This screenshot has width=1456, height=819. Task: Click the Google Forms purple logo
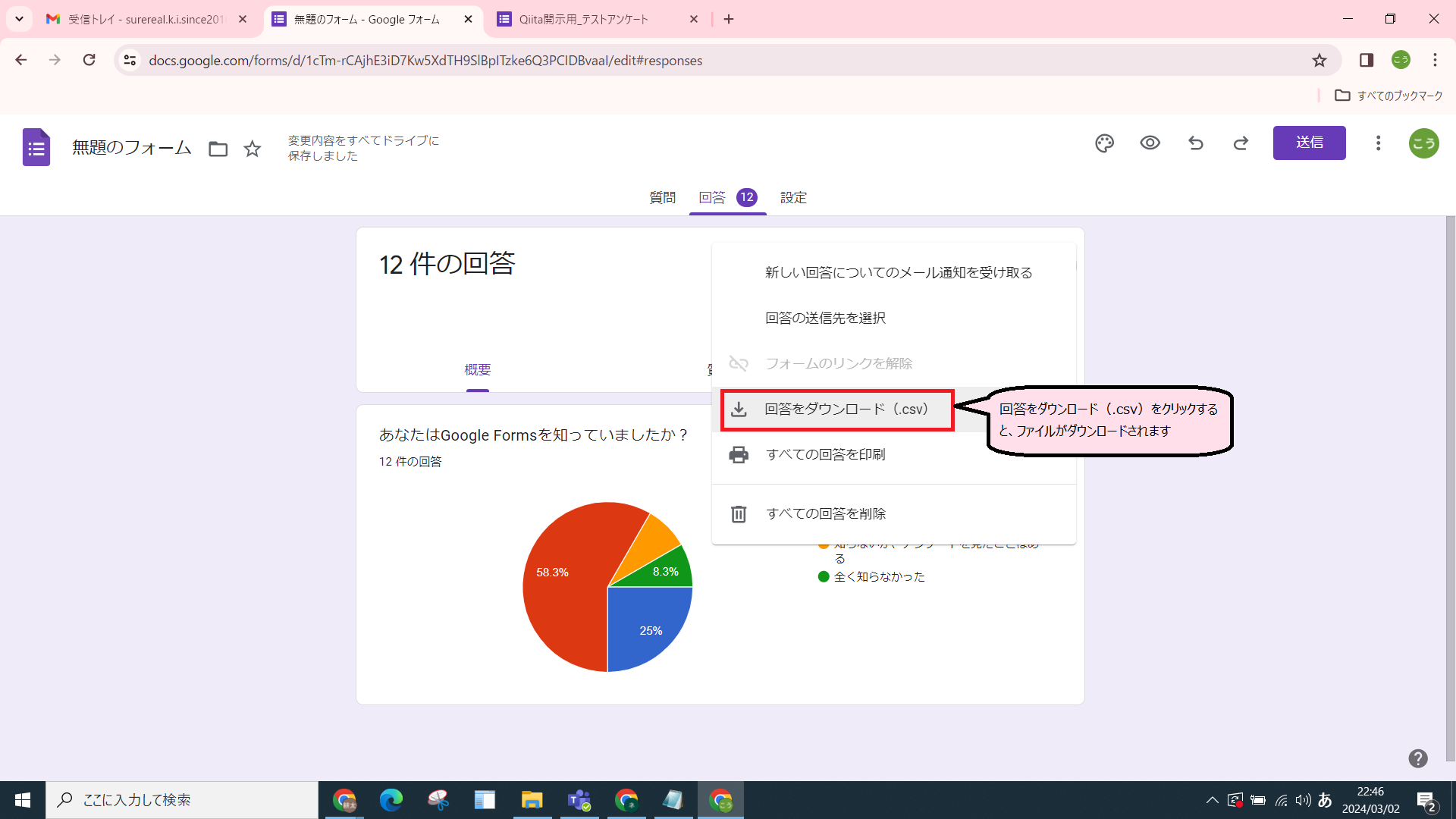pos(35,146)
